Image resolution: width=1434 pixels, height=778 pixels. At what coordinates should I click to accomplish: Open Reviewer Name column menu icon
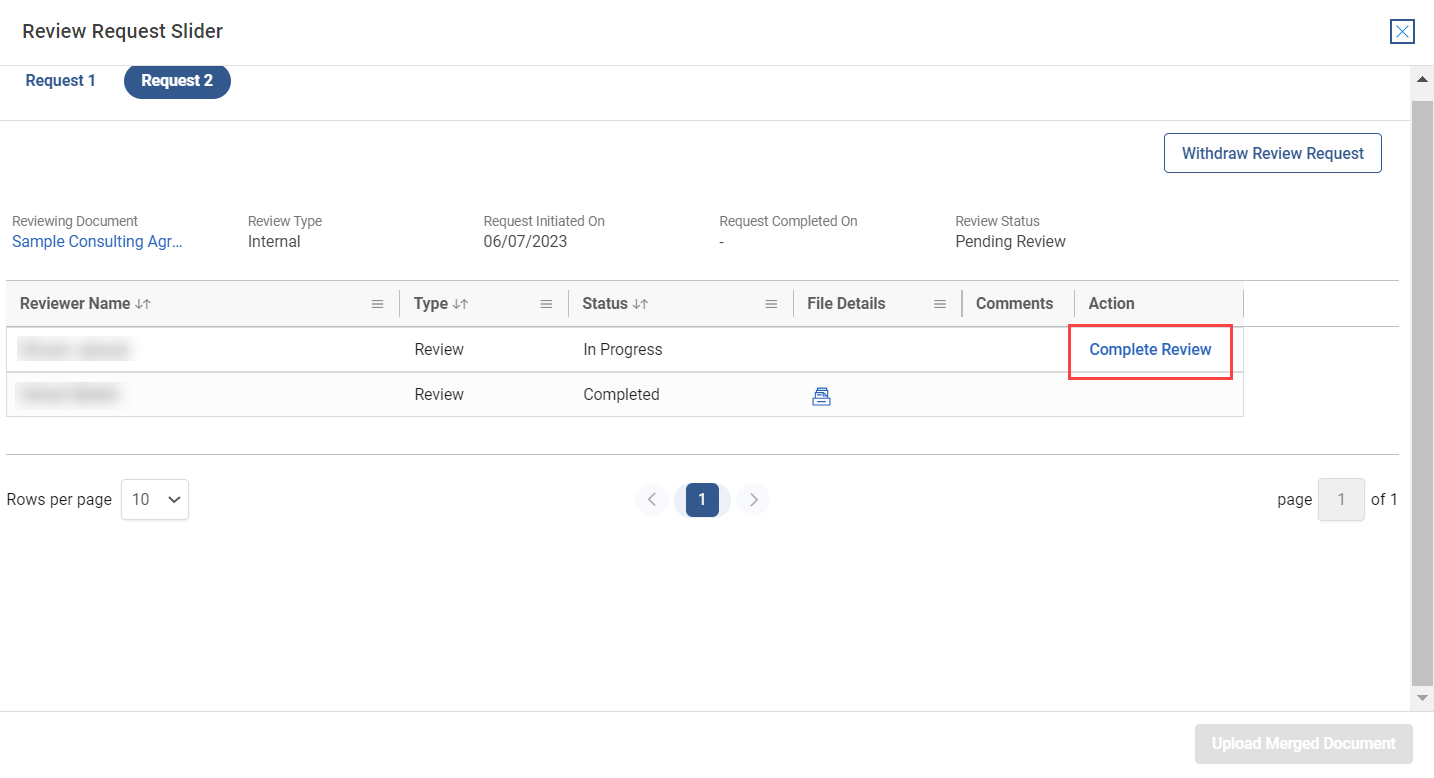click(377, 304)
